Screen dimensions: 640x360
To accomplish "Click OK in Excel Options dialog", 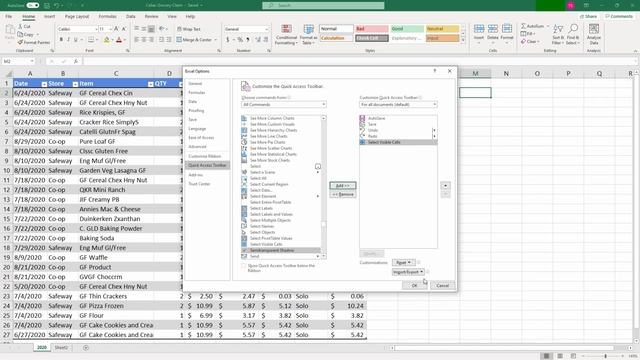I will [414, 285].
